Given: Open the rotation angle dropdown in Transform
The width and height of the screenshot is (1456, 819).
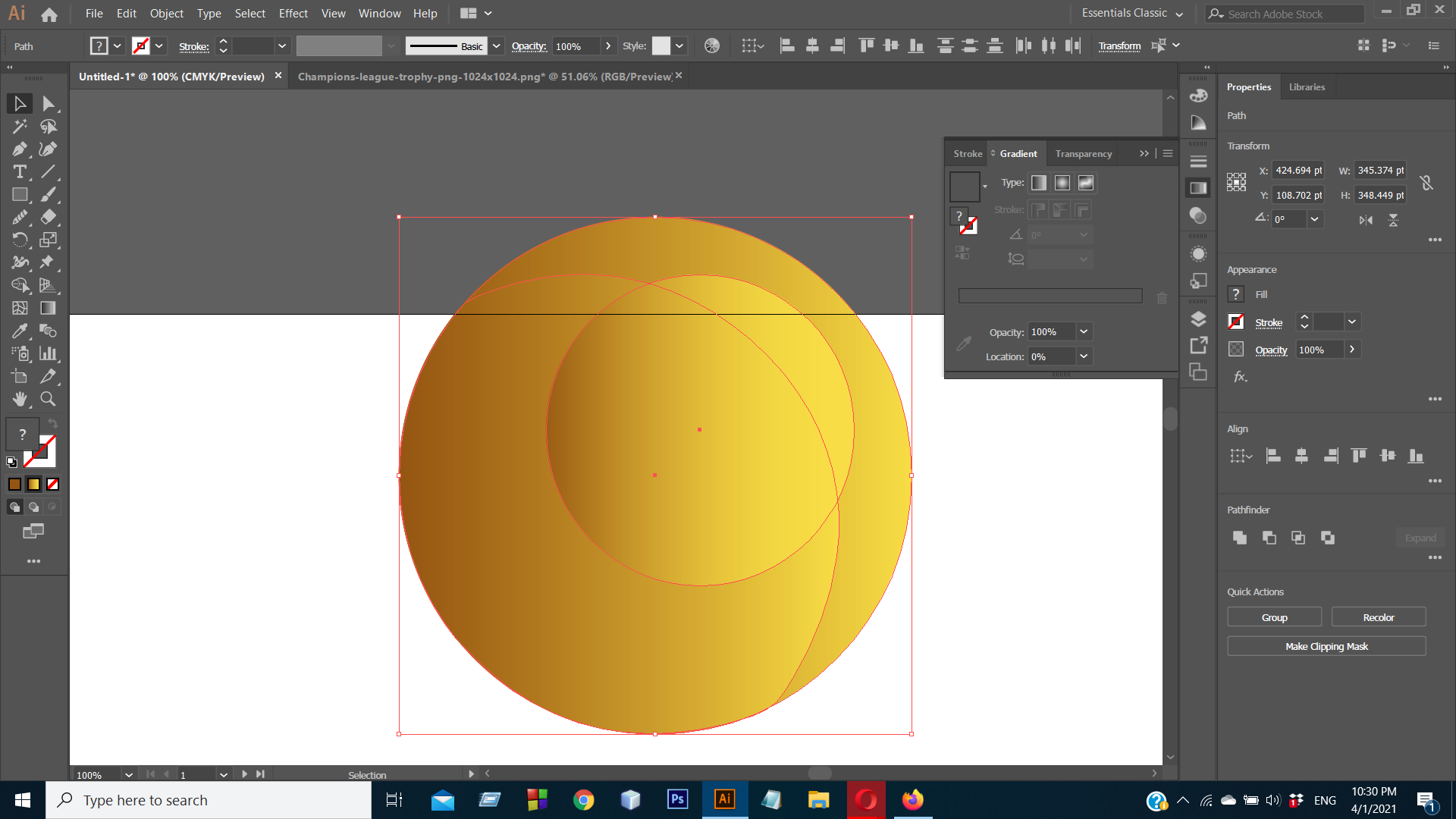Looking at the screenshot, I should point(1314,219).
